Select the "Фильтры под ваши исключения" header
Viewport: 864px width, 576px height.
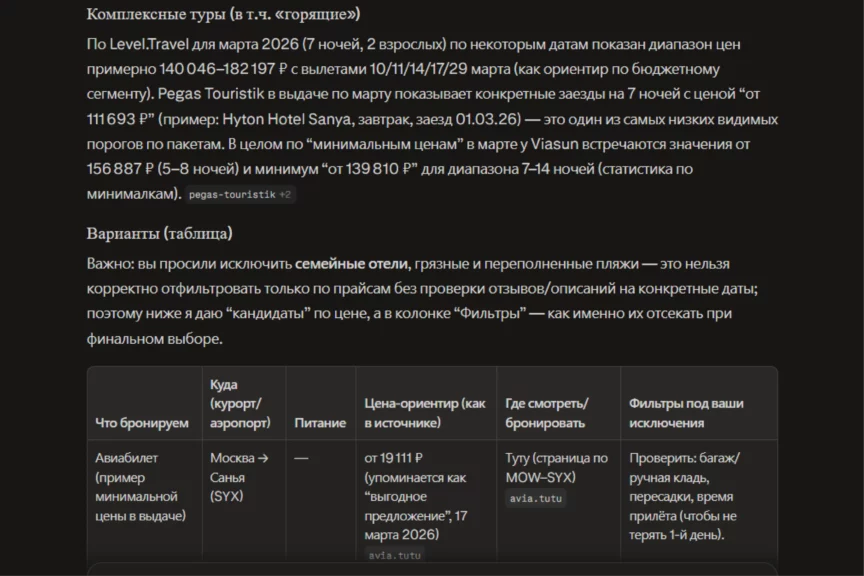pos(686,413)
